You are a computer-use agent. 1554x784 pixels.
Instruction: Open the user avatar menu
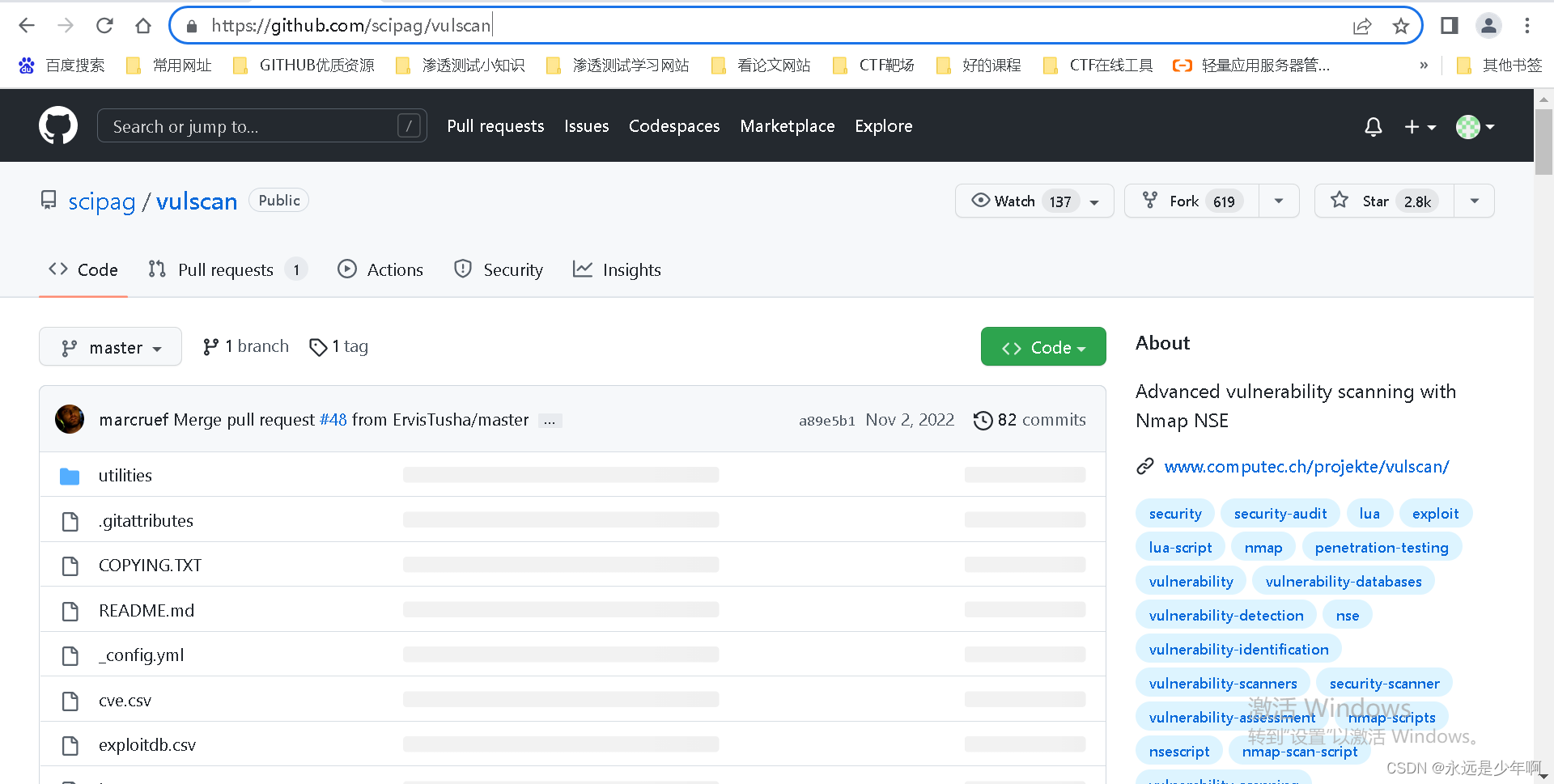coord(1475,126)
